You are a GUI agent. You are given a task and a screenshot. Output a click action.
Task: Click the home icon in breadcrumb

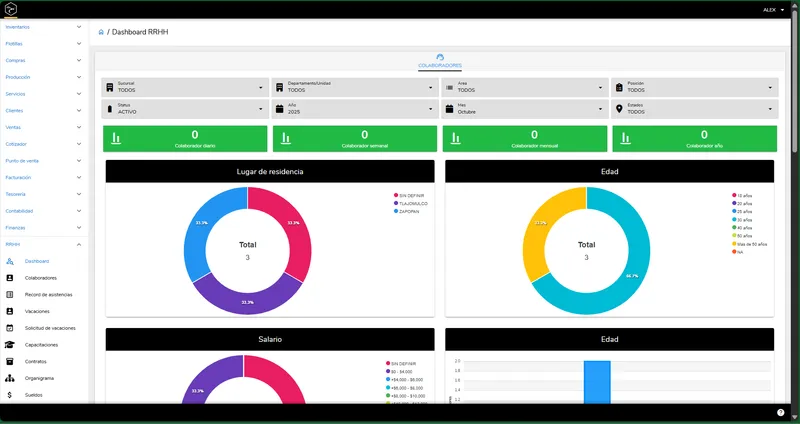(101, 32)
